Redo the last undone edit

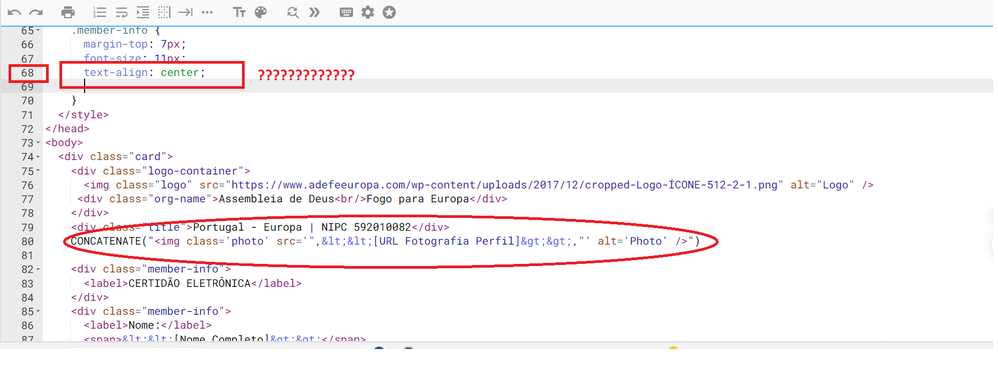point(36,12)
